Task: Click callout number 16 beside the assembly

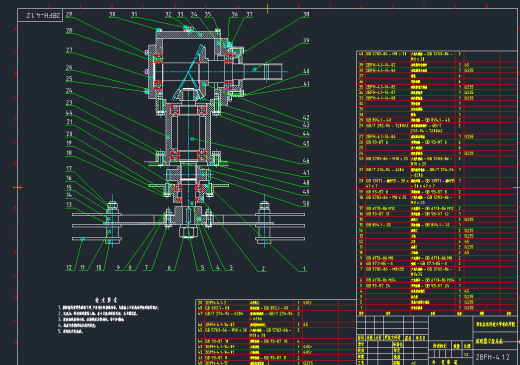Action: click(69, 178)
